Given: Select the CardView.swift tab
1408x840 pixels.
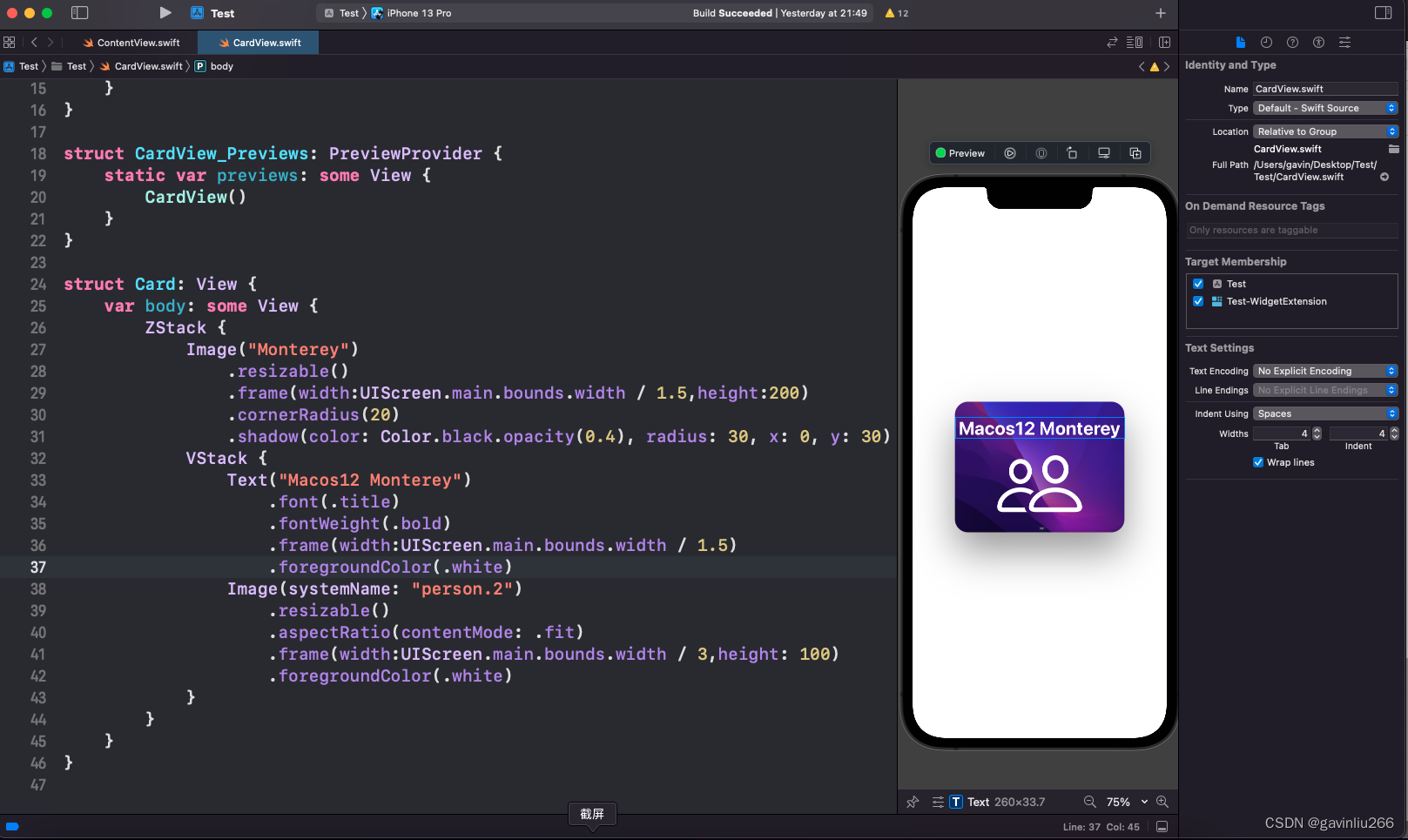Looking at the screenshot, I should click(x=259, y=43).
